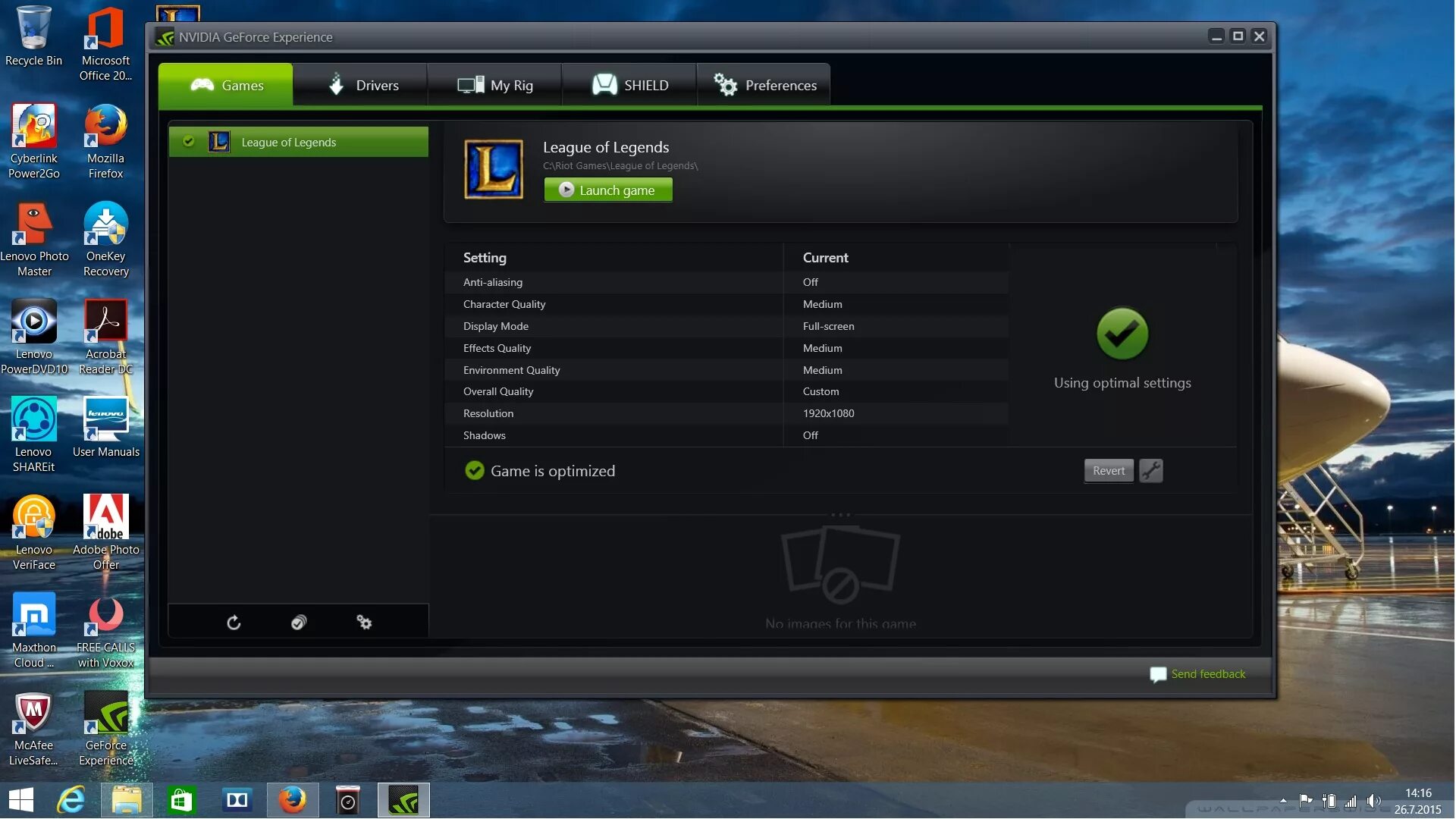
Task: Click the Display Mode setting row
Action: tap(727, 326)
